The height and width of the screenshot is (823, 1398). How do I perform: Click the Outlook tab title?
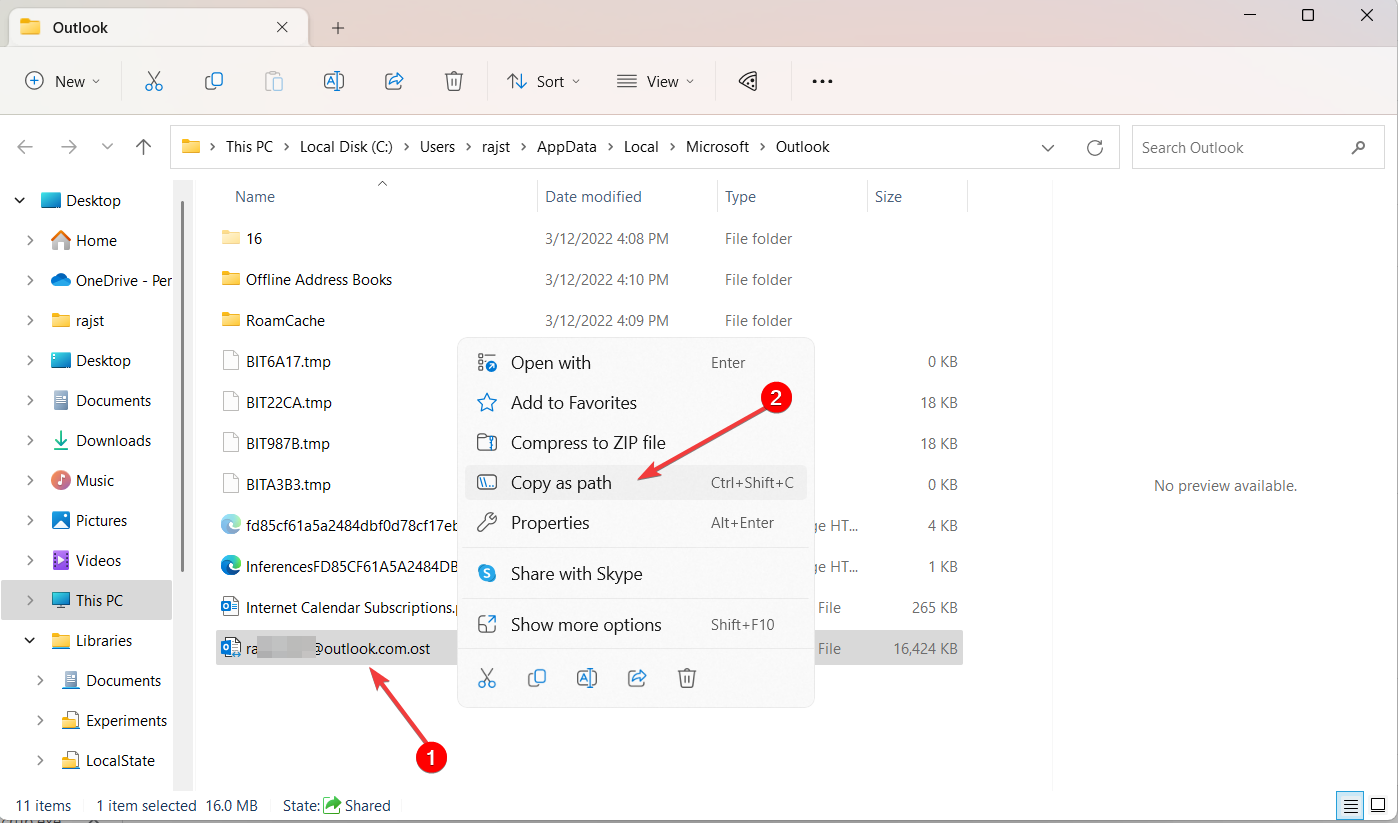point(80,28)
